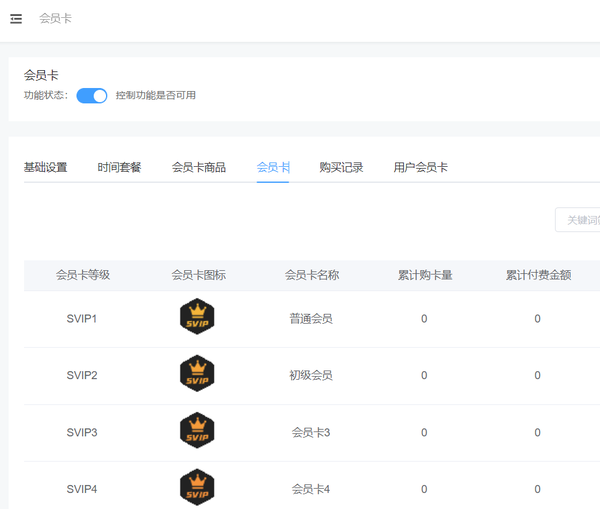Click the SVIP4 row crown badge icon
The image size is (600, 509).
[x=197, y=487]
